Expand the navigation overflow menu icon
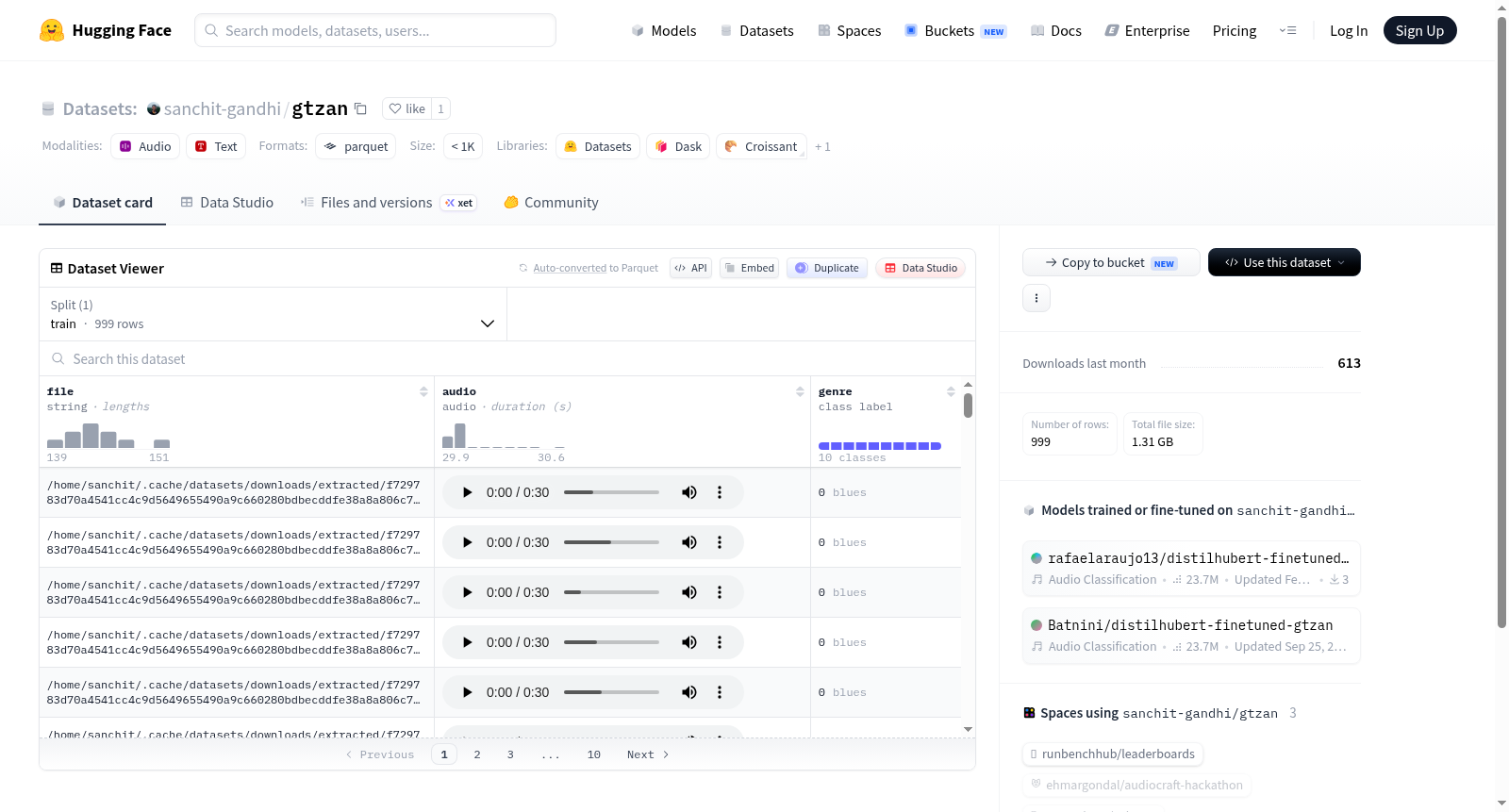1509x812 pixels. coord(1287,30)
